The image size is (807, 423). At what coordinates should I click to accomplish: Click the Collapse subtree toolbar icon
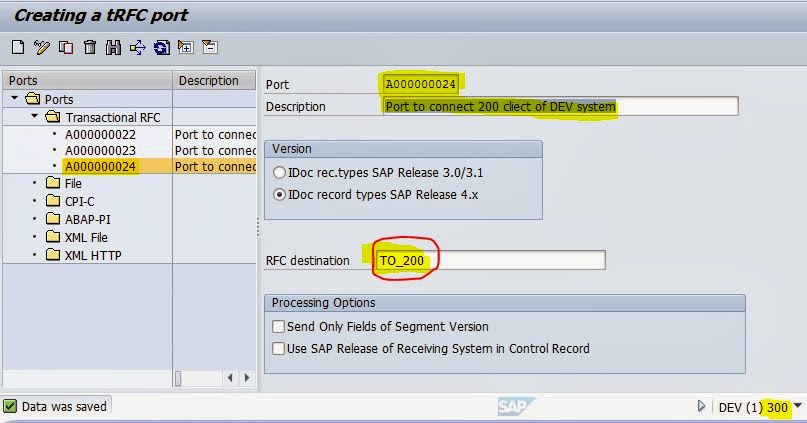tap(210, 47)
